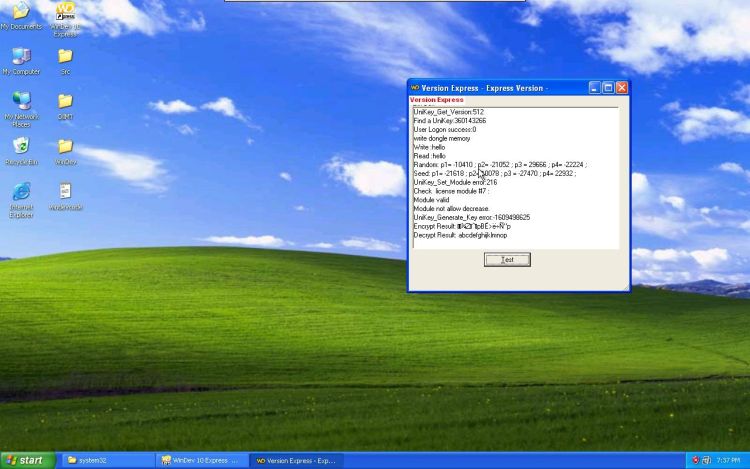Viewport: 750px width, 469px height.
Task: Click the "User Logon success:0" line
Action: (445, 130)
